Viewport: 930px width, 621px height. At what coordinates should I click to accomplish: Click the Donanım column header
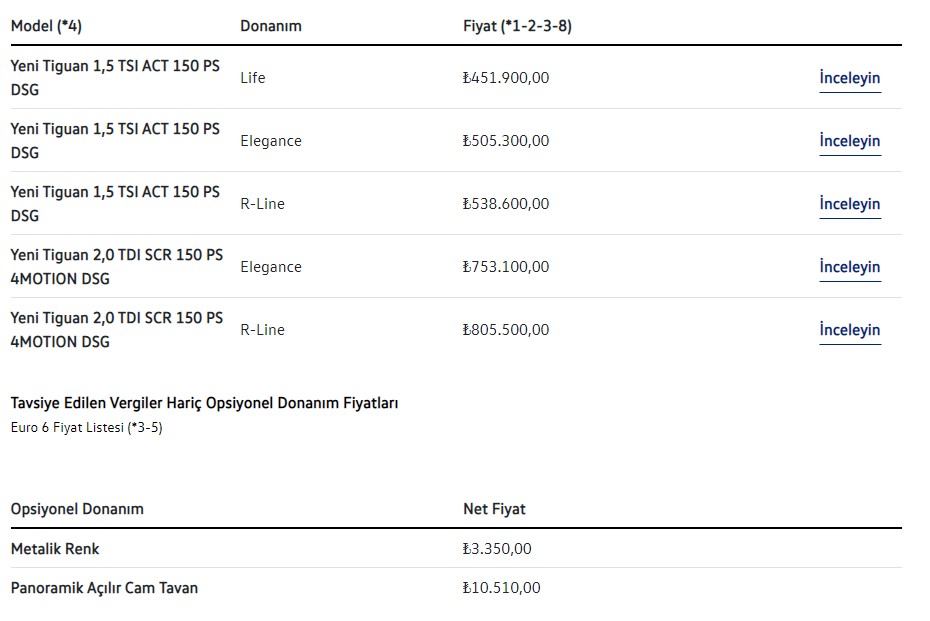(x=270, y=26)
